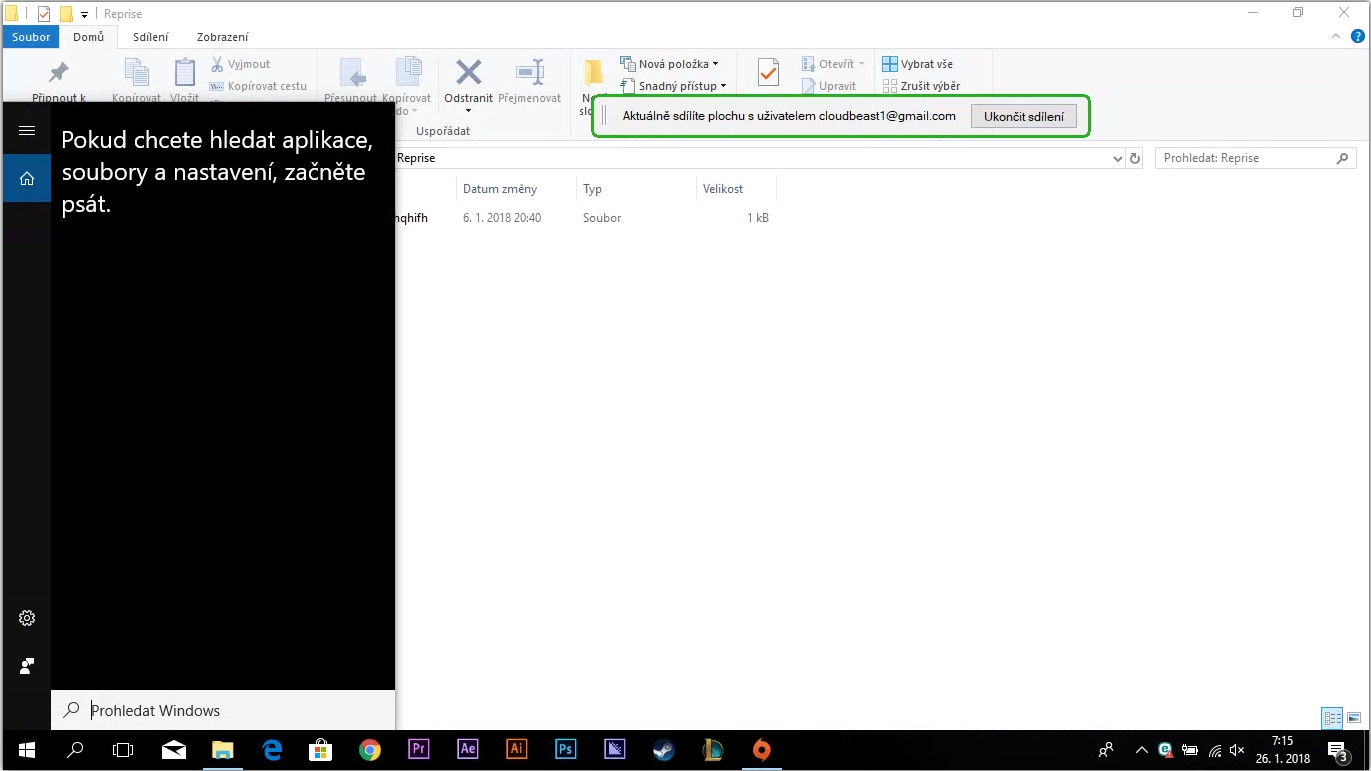
Task: Click the blue help question mark icon
Action: click(1357, 37)
